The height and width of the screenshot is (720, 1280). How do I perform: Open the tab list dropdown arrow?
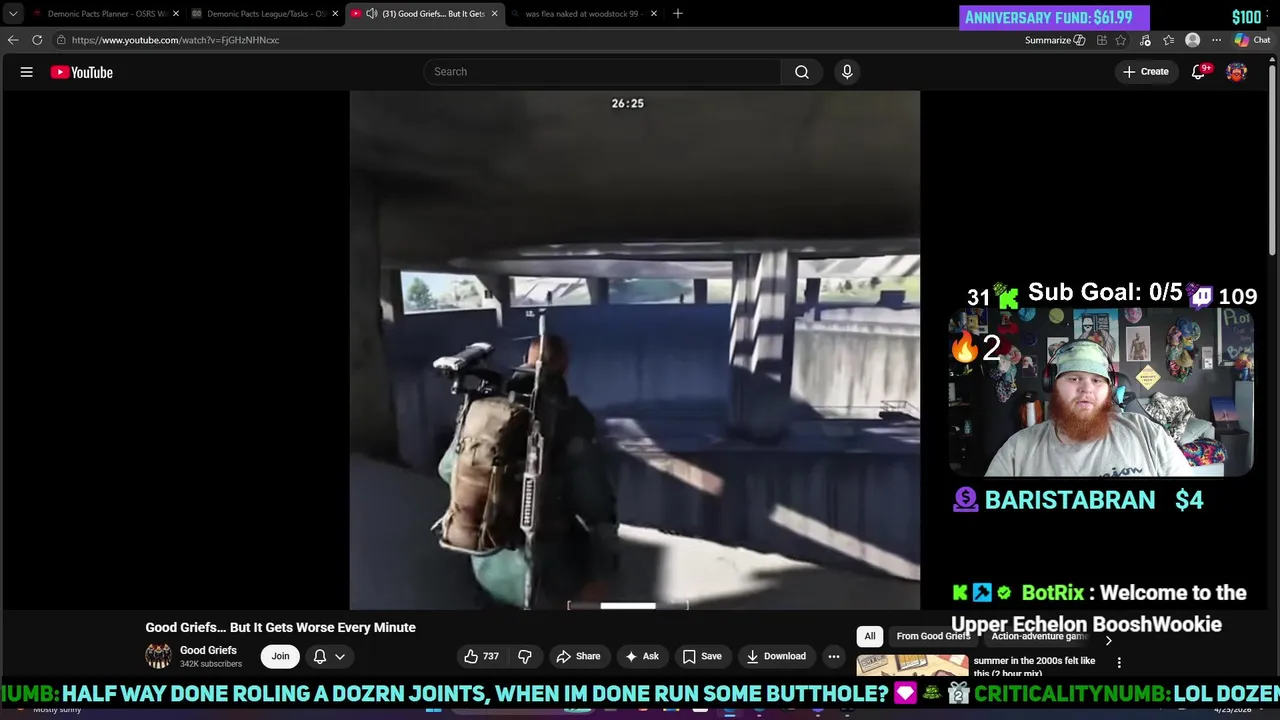tap(13, 14)
